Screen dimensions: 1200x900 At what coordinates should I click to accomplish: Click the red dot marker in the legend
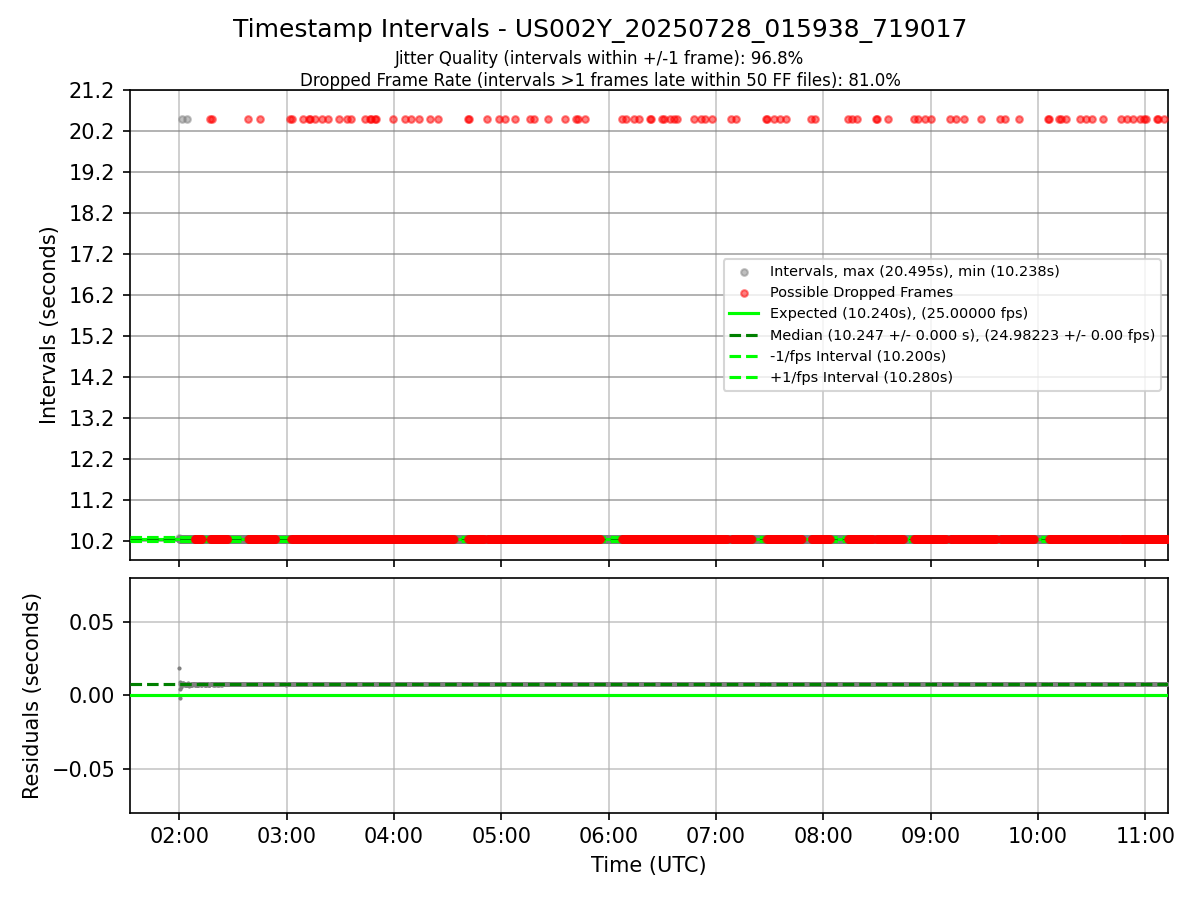[x=743, y=293]
